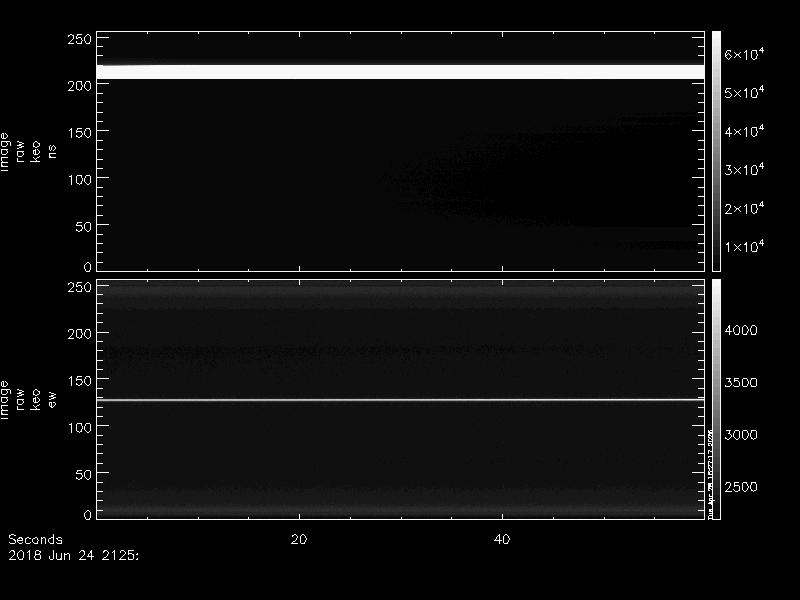Click the 50 tick label on ew keogram axis
This screenshot has width=800, height=600.
[84, 474]
